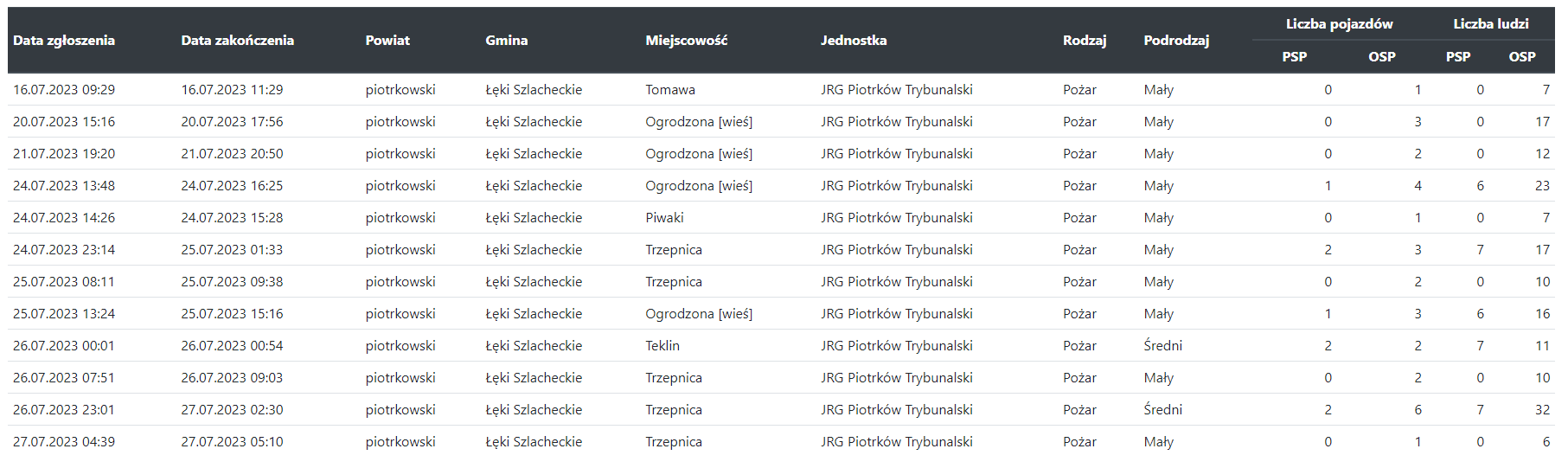Click the Podrodzaj column header
Screen dimensions: 1568x468
point(1176,41)
